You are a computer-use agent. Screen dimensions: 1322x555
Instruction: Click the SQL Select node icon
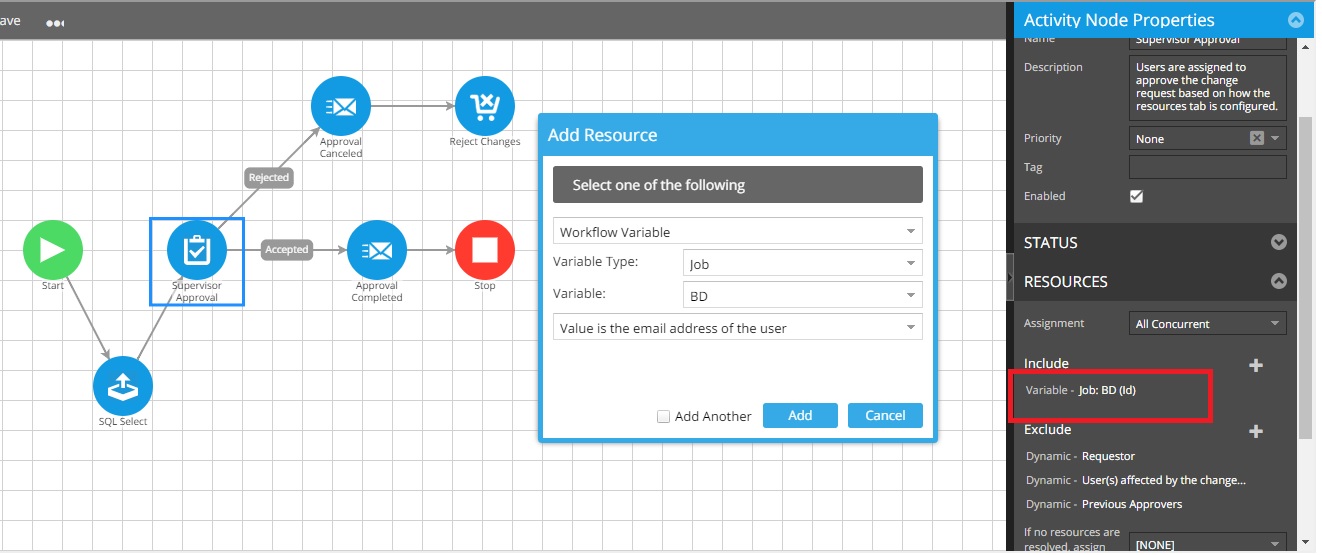pyautogui.click(x=123, y=386)
